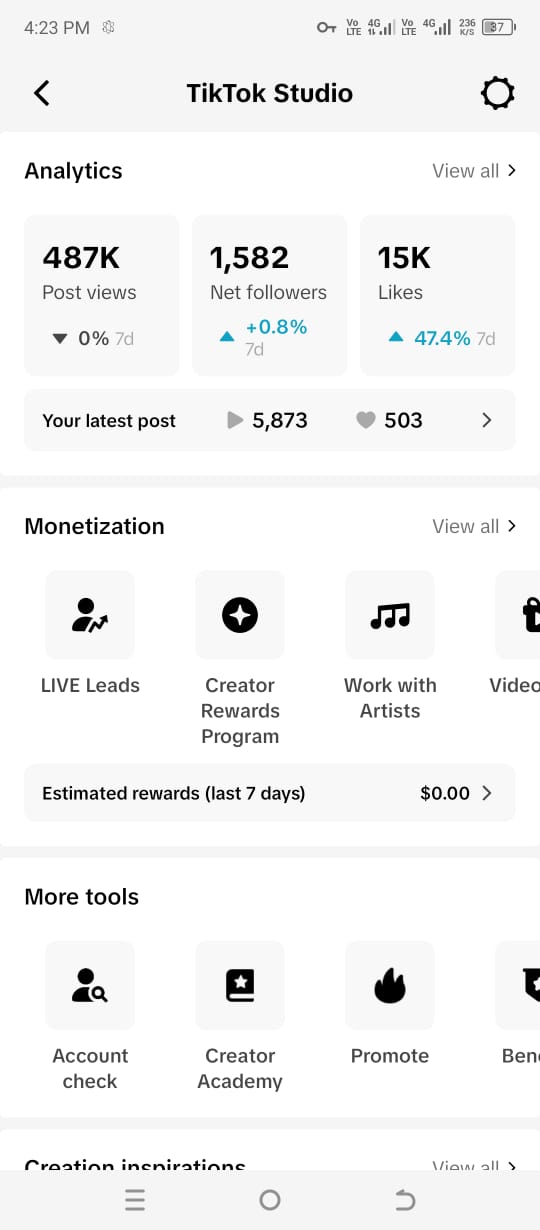Screen dimensions: 540x1230
Task: Open Creator Rewards Program star icon
Action: [x=240, y=615]
